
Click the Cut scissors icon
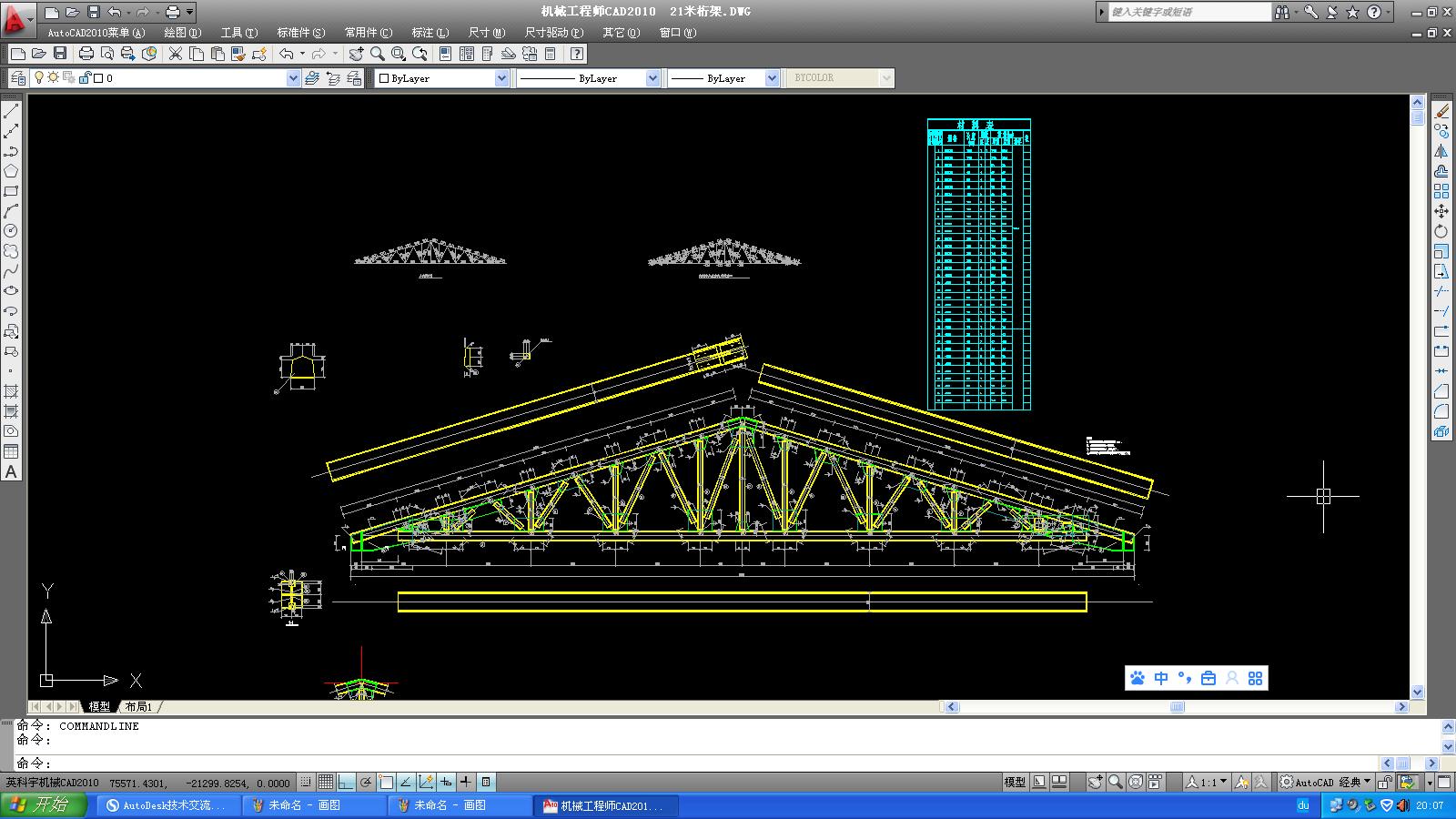pyautogui.click(x=176, y=55)
